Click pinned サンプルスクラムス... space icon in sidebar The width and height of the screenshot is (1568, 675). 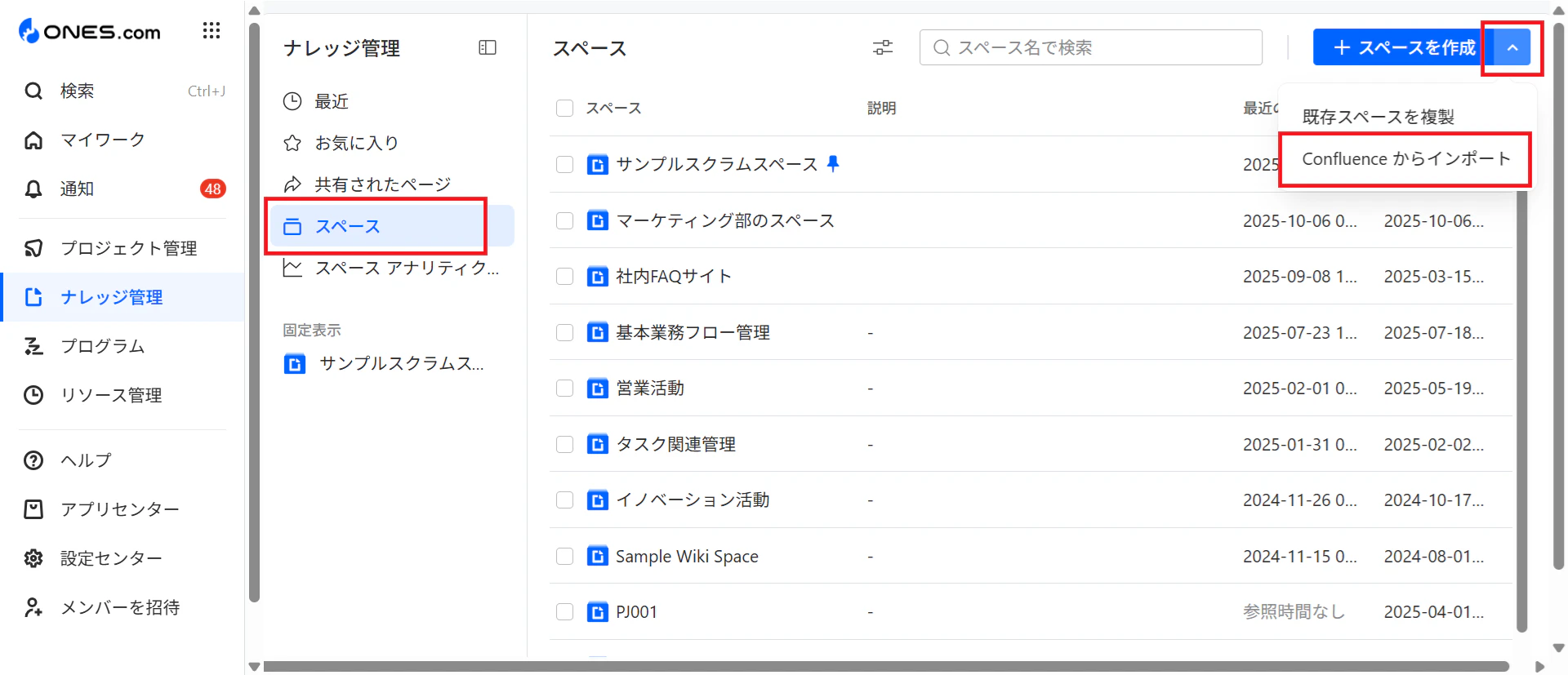click(x=295, y=363)
